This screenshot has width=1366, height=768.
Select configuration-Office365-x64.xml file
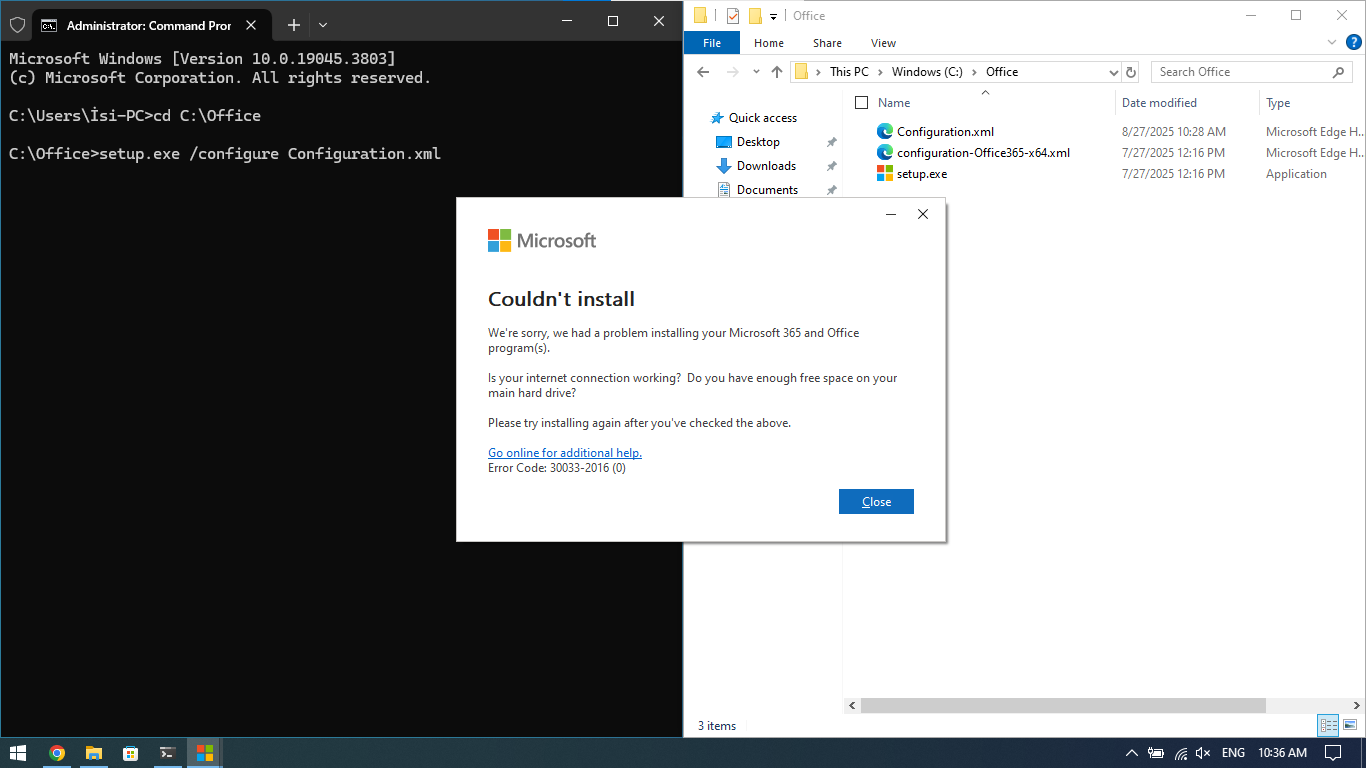(x=983, y=153)
